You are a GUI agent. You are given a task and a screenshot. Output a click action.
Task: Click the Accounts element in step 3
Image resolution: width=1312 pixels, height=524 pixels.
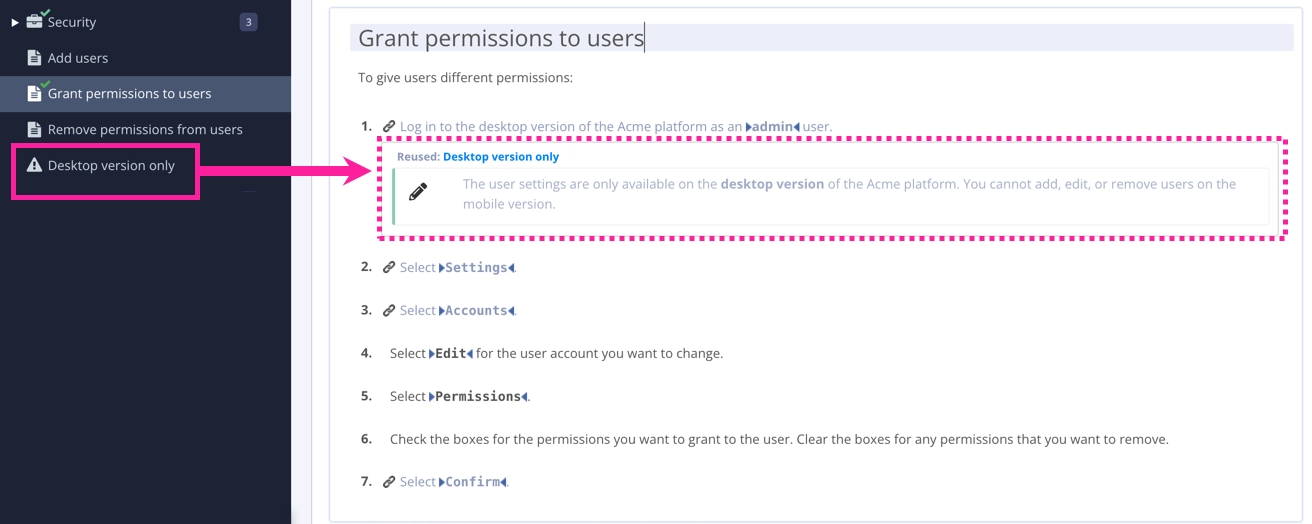coord(477,311)
